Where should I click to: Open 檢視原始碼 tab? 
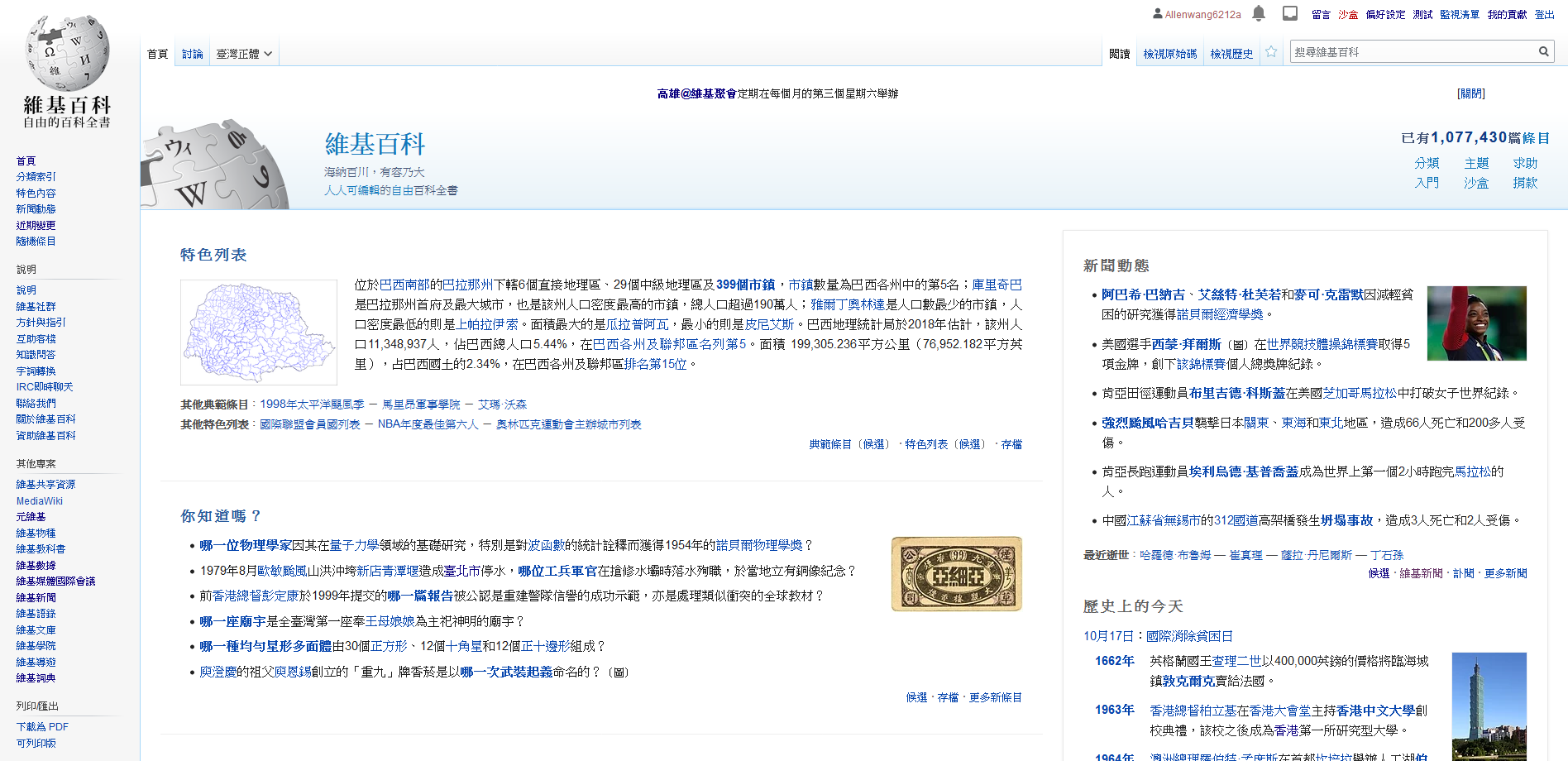(1170, 54)
